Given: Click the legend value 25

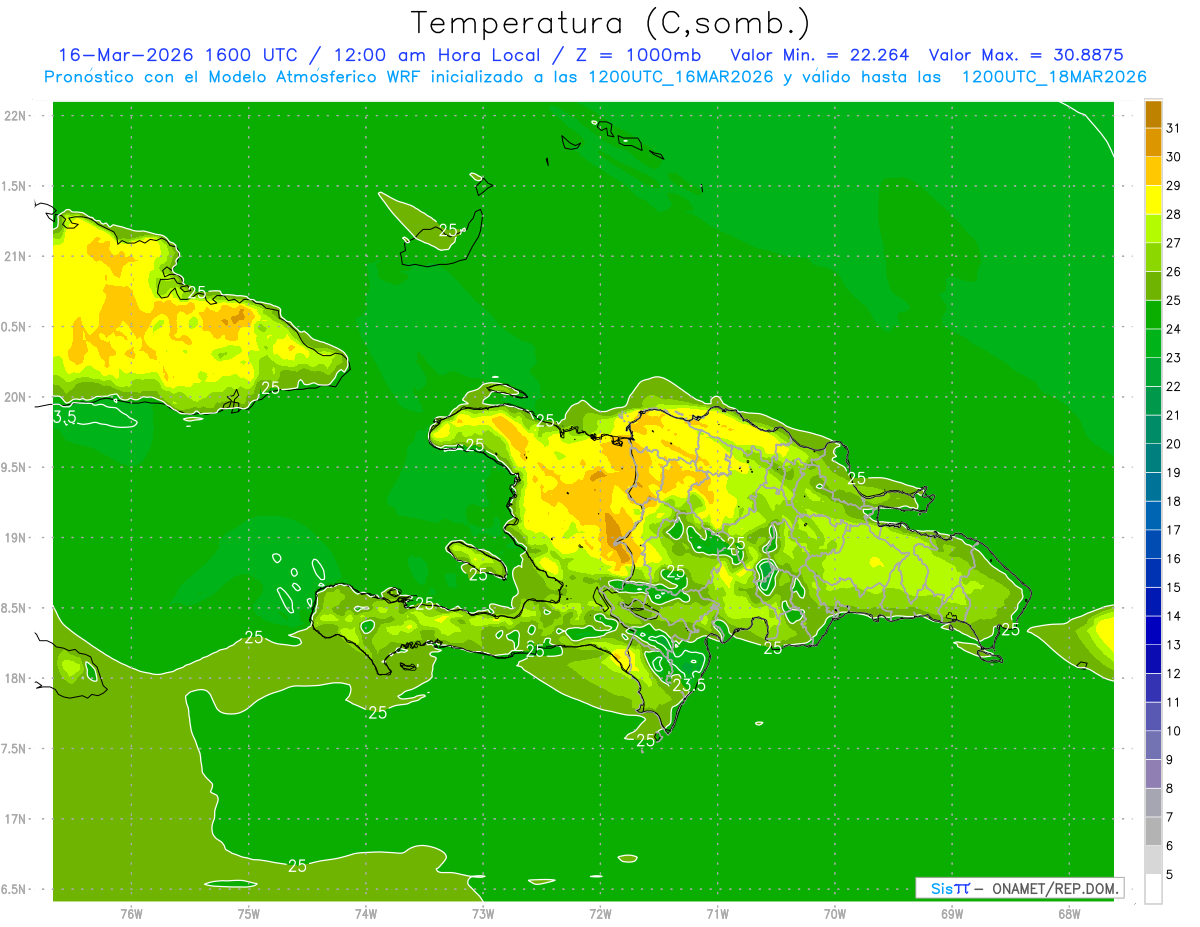Looking at the screenshot, I should coord(1174,300).
